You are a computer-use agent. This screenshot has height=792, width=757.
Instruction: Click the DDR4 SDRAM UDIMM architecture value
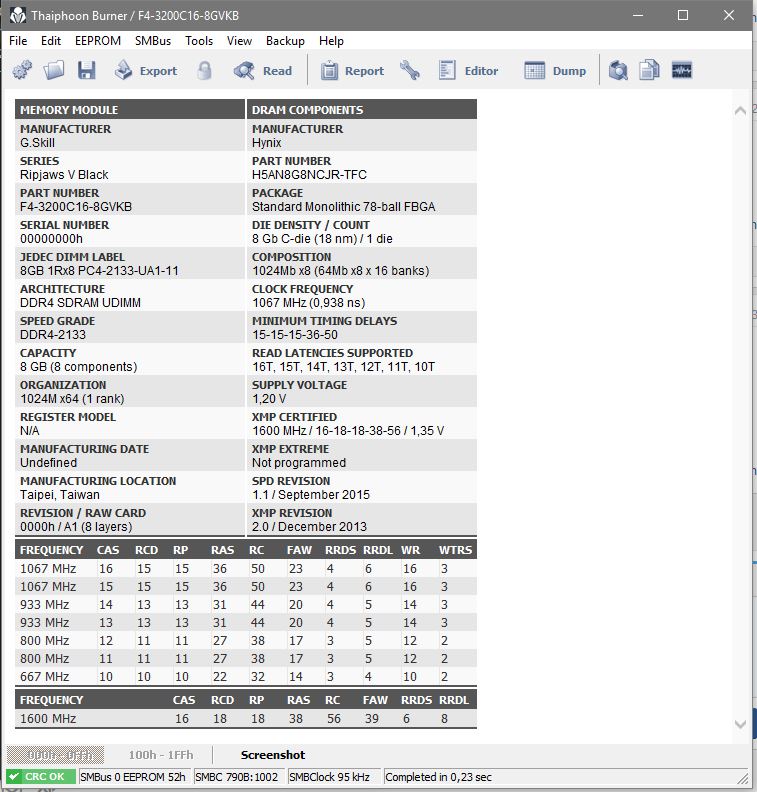(80, 303)
